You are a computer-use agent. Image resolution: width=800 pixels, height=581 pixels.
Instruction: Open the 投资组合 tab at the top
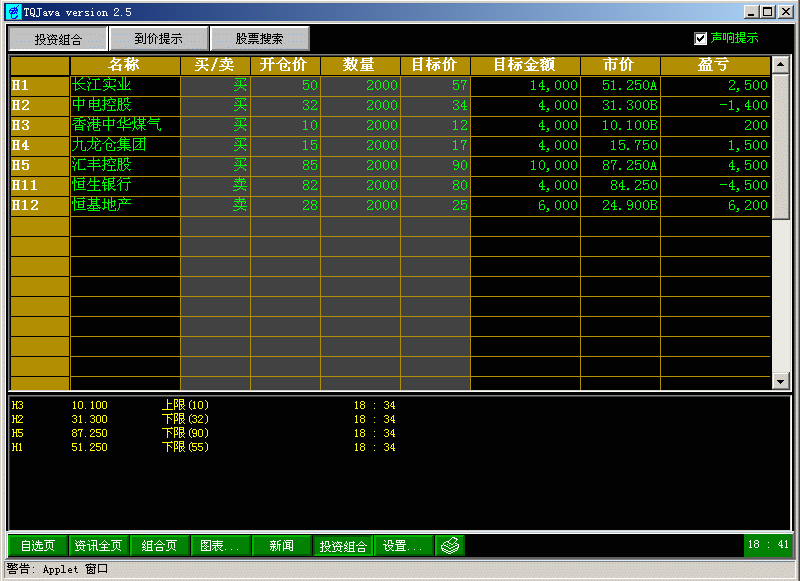pos(58,39)
